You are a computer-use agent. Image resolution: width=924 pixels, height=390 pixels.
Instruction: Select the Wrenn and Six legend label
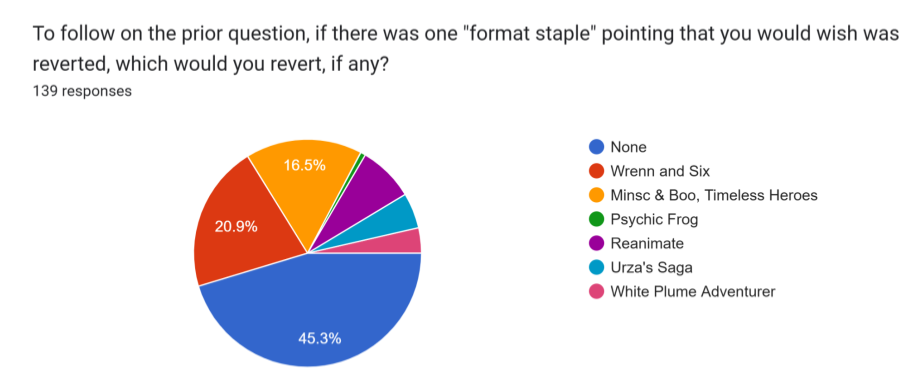[x=660, y=171]
